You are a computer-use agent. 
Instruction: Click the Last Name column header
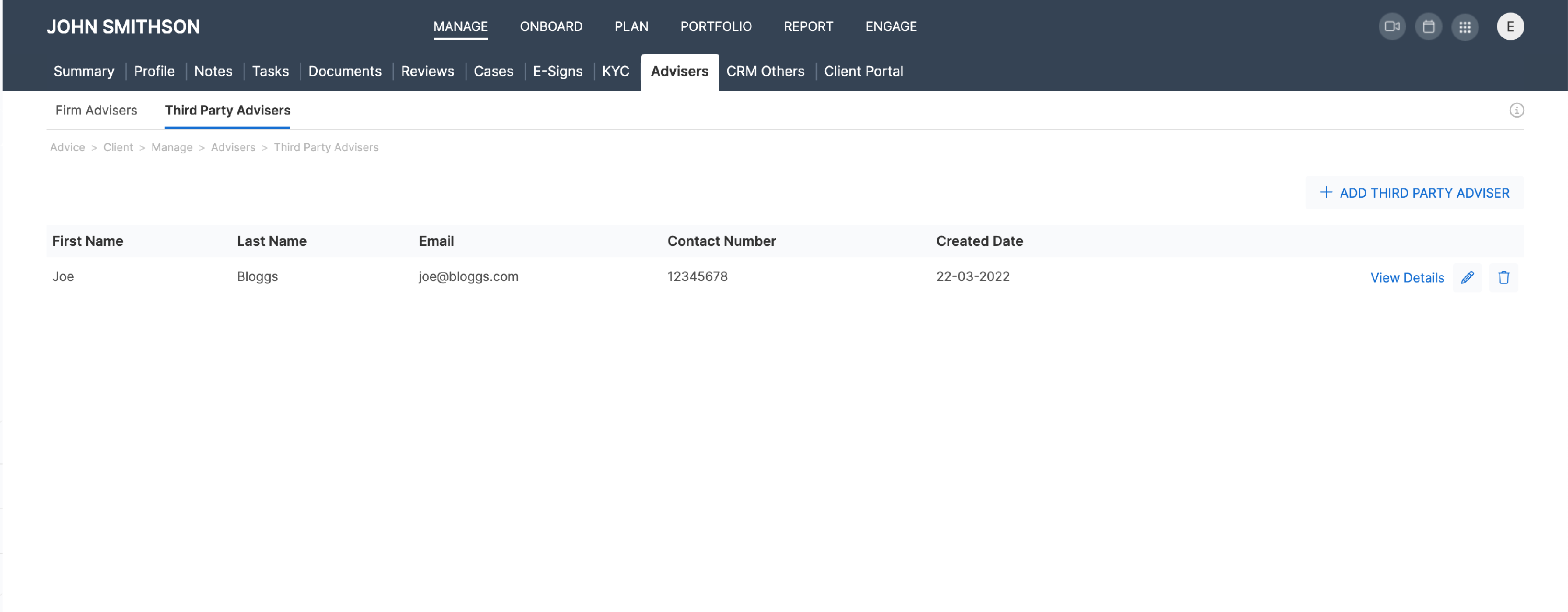[x=271, y=241]
